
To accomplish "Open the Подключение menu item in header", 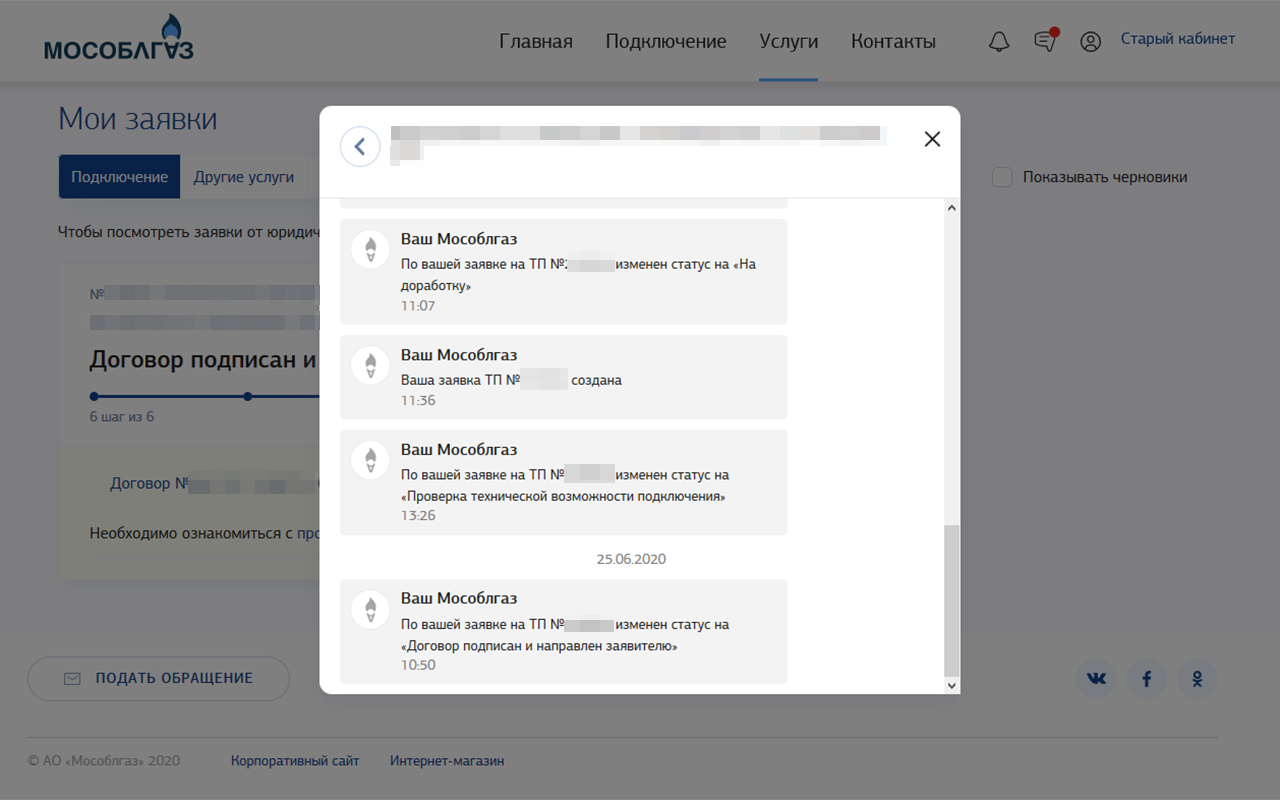I will click(x=666, y=41).
